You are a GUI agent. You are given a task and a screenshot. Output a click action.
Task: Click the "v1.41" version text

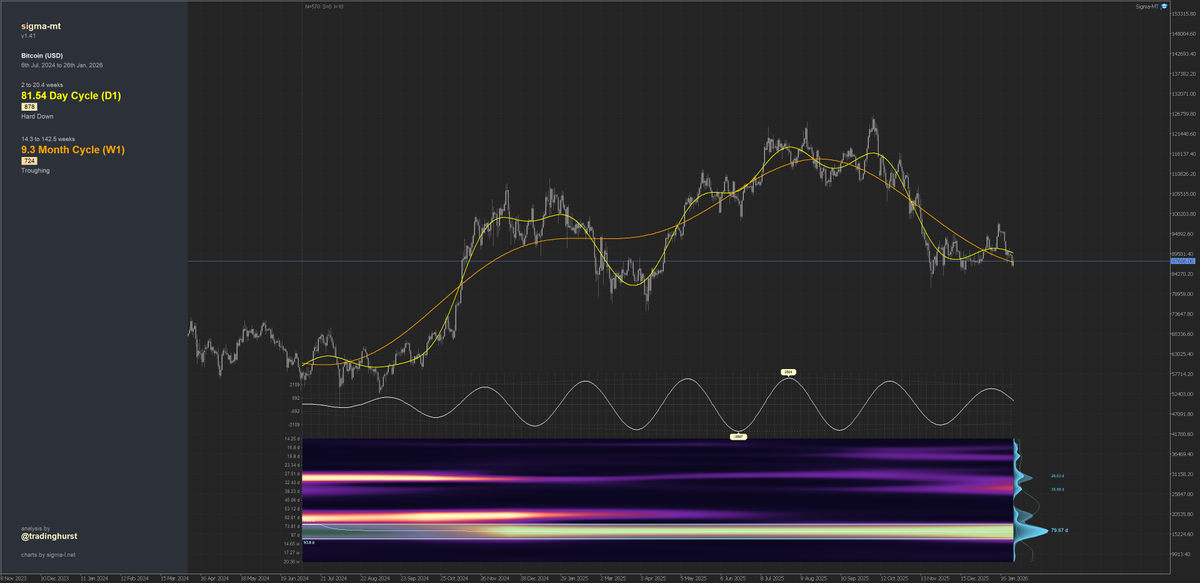click(x=27, y=36)
